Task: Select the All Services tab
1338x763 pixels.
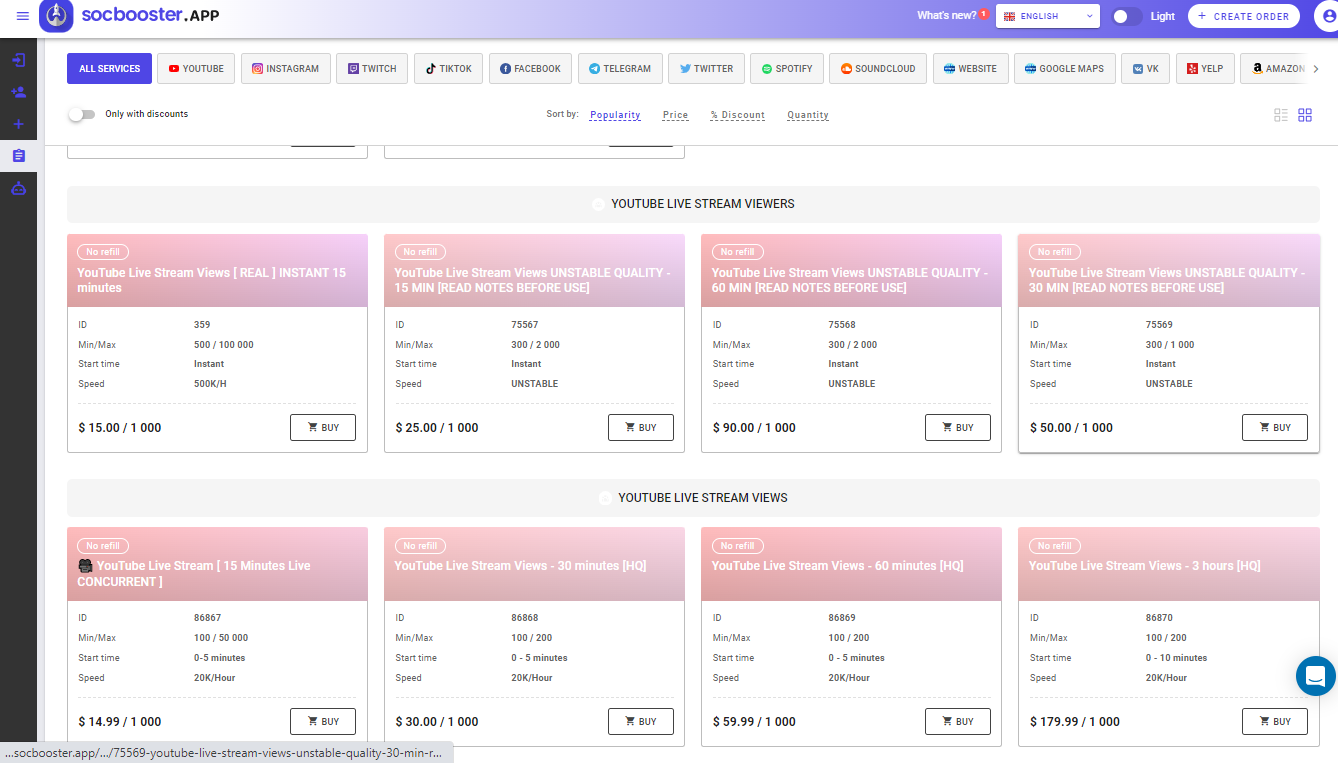Action: tap(110, 69)
